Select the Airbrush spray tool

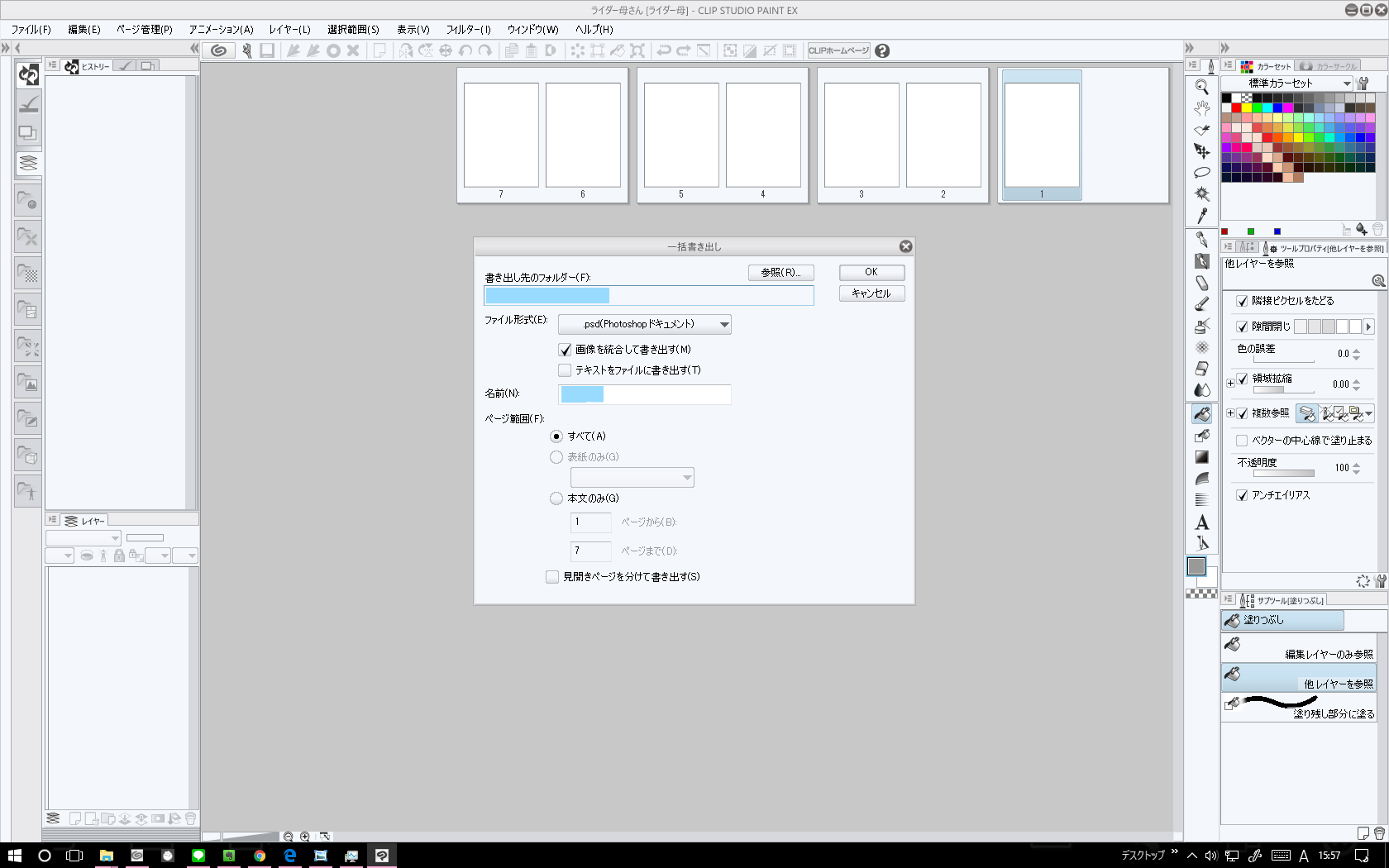[1202, 326]
